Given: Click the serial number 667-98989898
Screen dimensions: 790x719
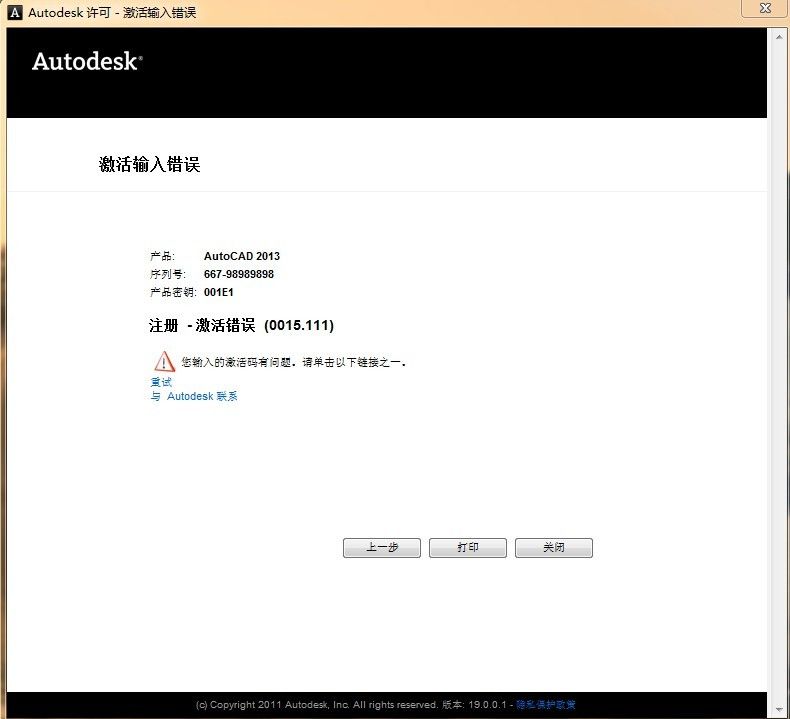Looking at the screenshot, I should click(x=239, y=274).
